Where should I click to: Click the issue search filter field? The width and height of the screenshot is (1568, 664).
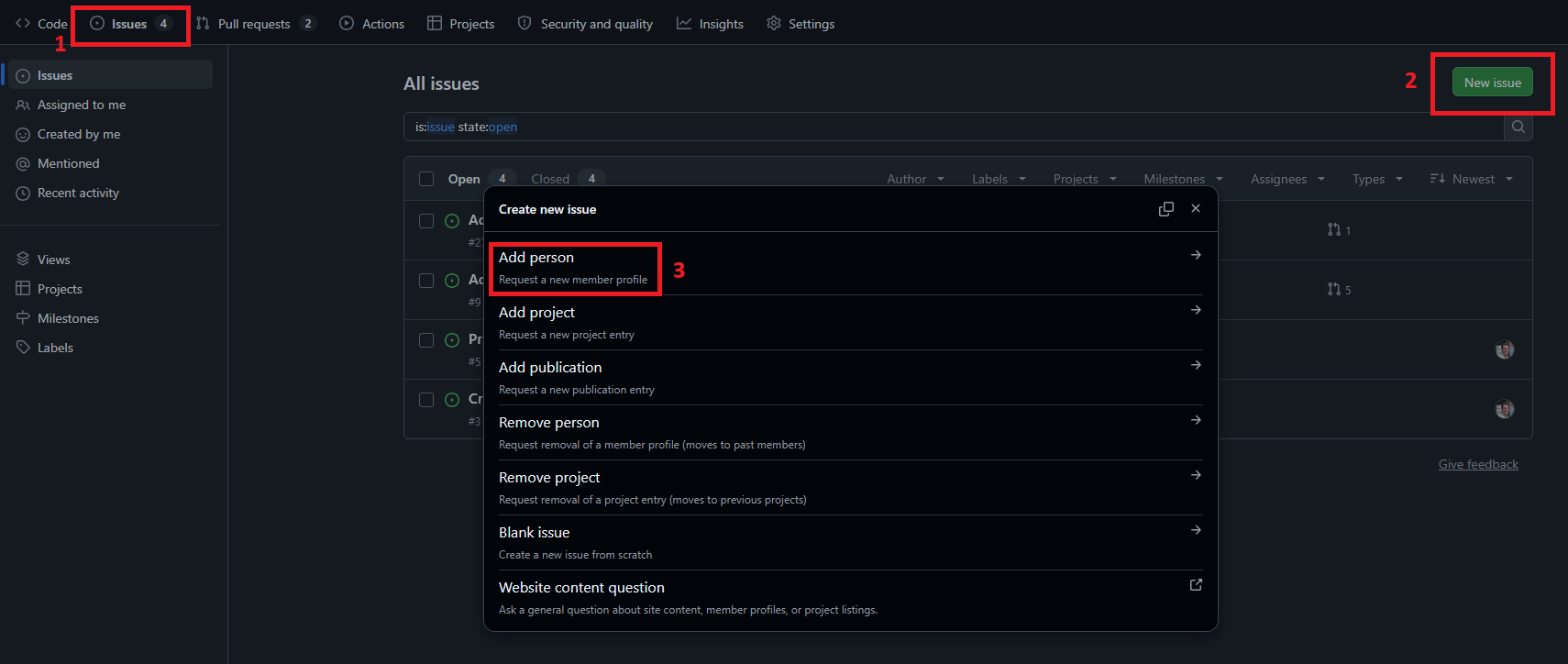954,127
